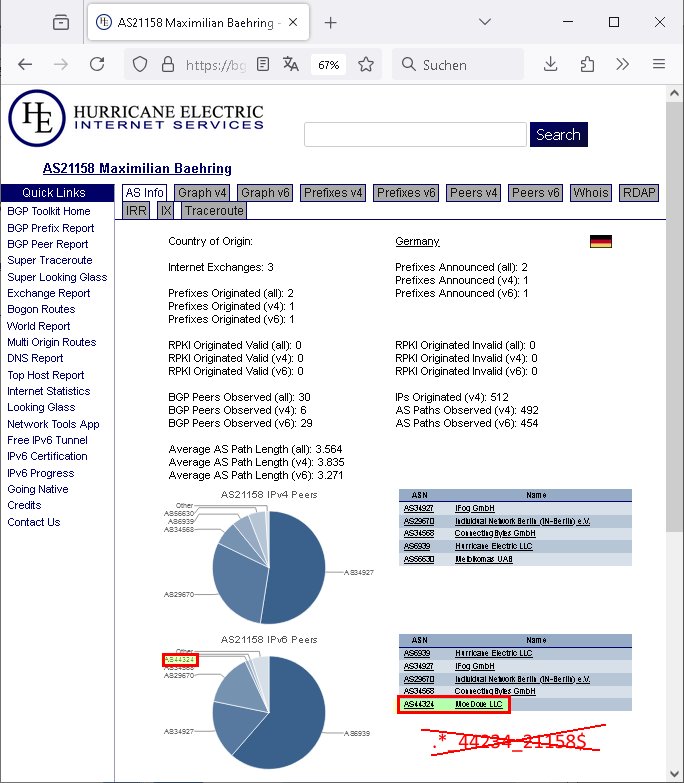
Task: Switch to the Whois tab
Action: 590,193
